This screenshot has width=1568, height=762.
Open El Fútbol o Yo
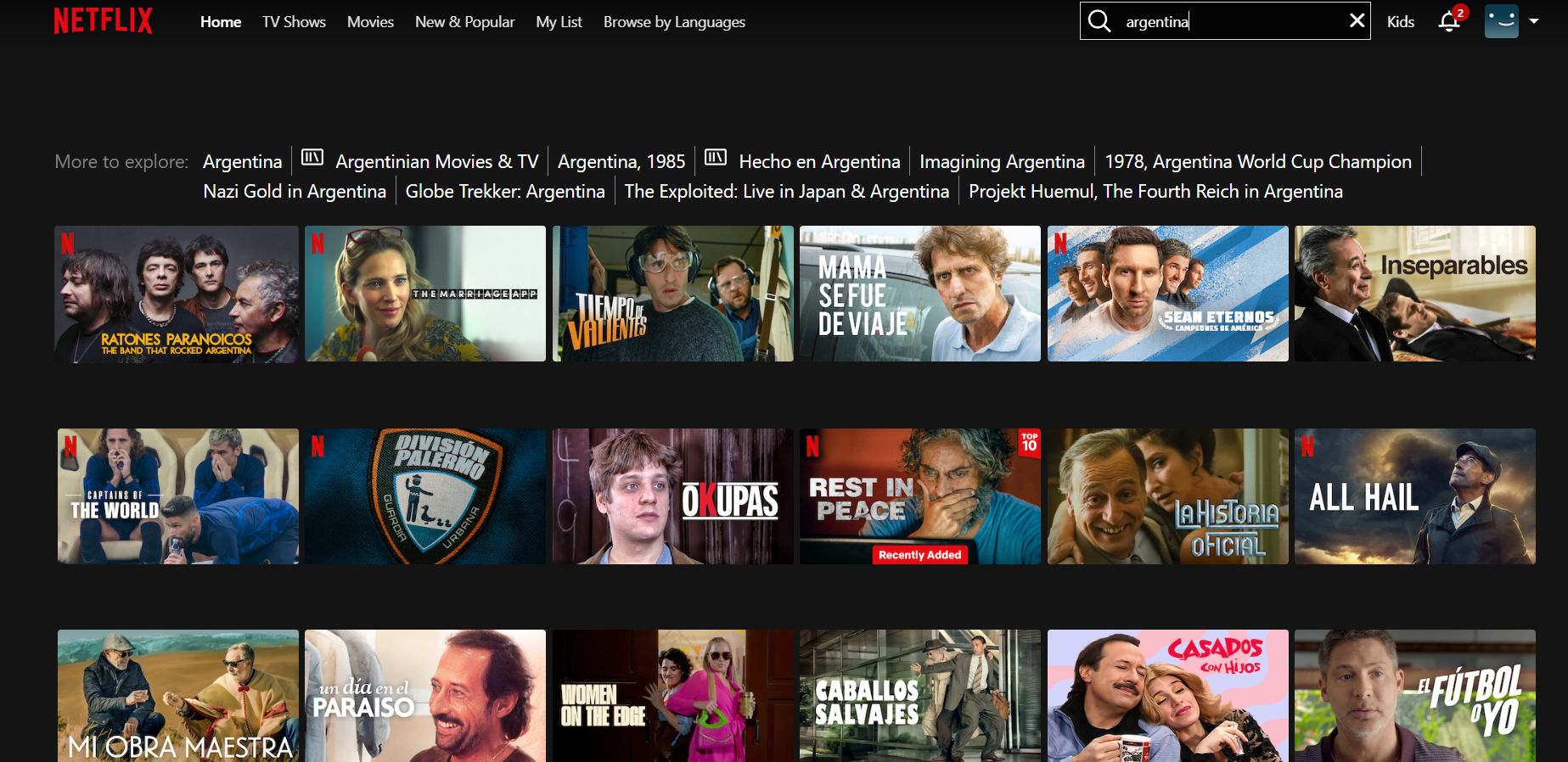coord(1415,696)
